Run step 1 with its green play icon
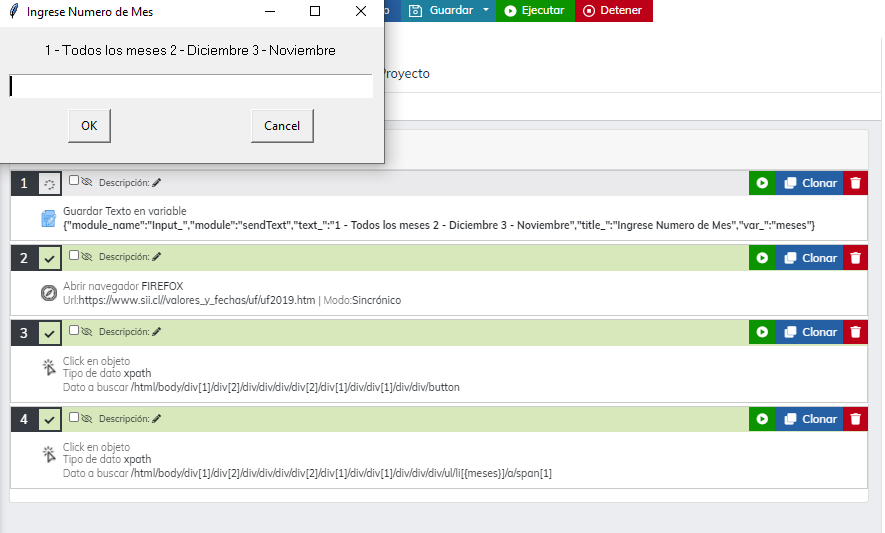Viewport: 885px width, 533px height. pos(762,183)
